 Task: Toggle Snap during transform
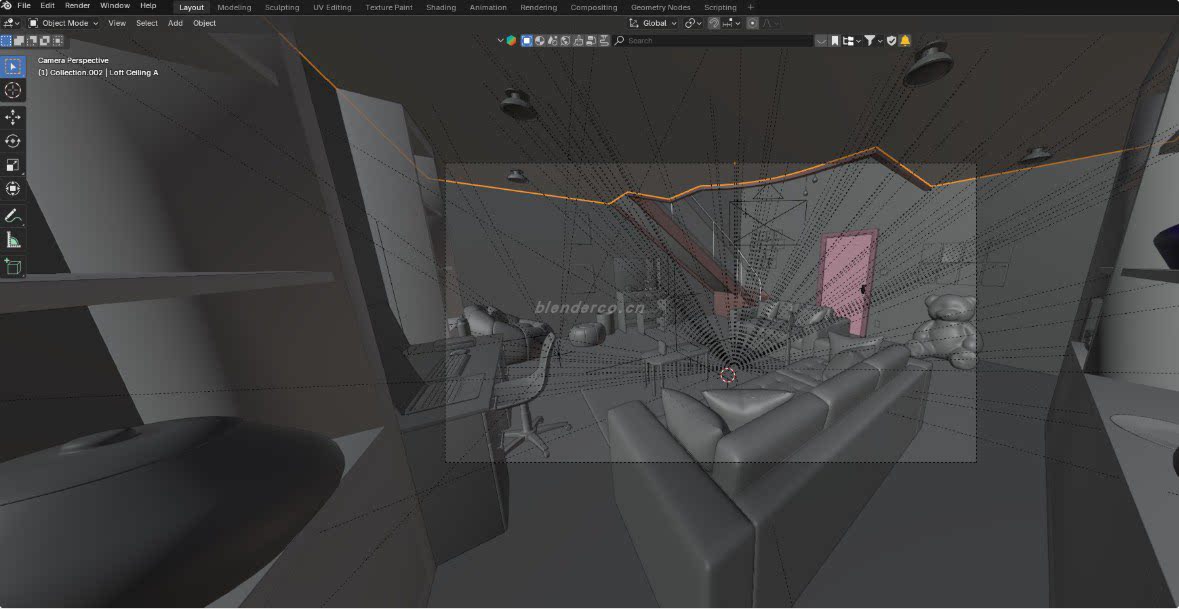(x=714, y=23)
